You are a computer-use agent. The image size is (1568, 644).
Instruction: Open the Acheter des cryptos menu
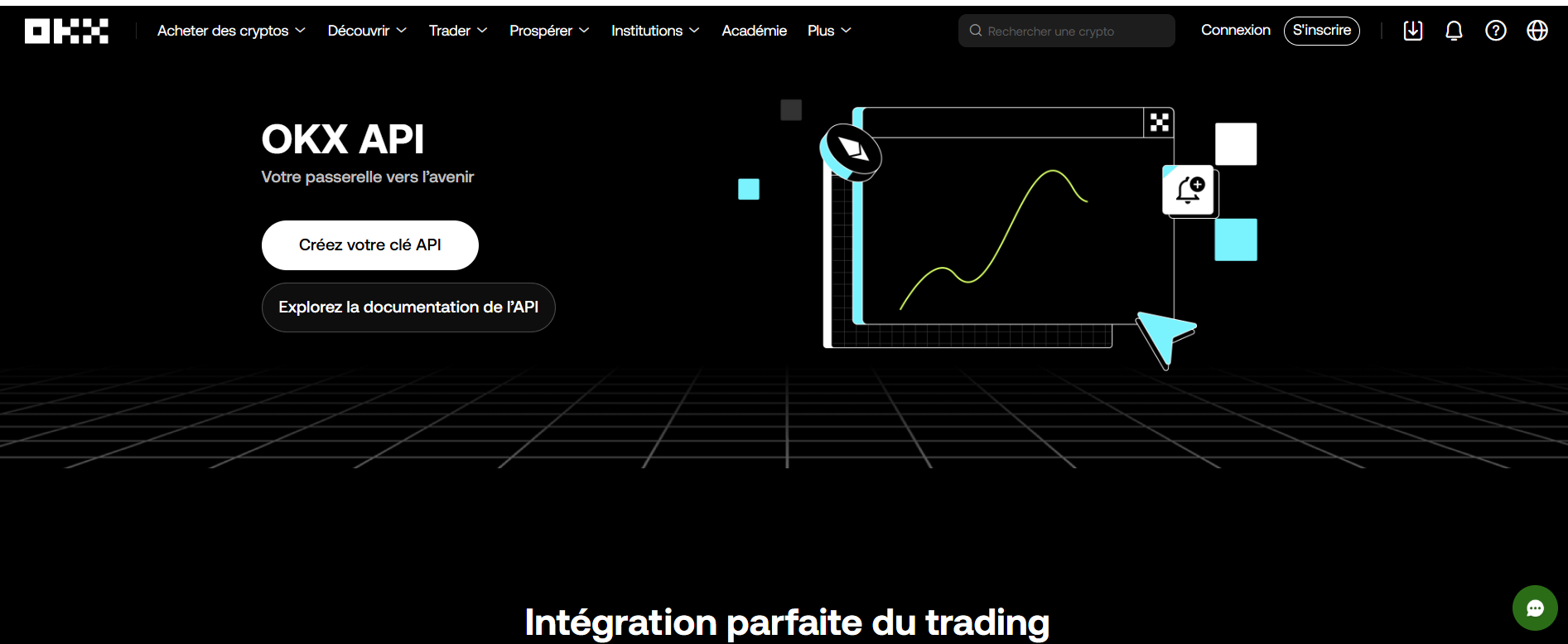(223, 31)
